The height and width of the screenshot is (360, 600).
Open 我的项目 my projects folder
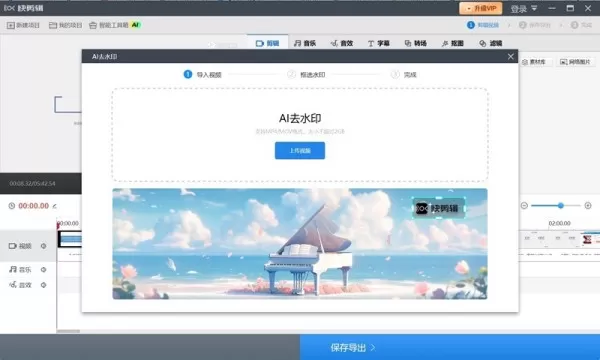(x=65, y=25)
